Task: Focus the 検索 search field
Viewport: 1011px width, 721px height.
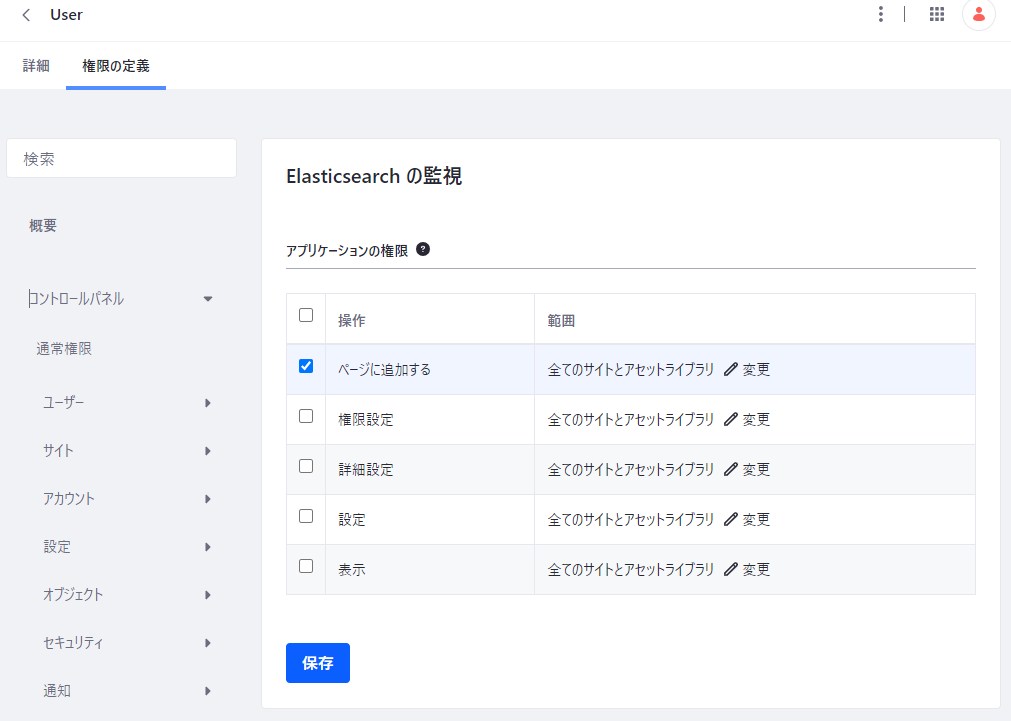Action: pyautogui.click(x=121, y=159)
